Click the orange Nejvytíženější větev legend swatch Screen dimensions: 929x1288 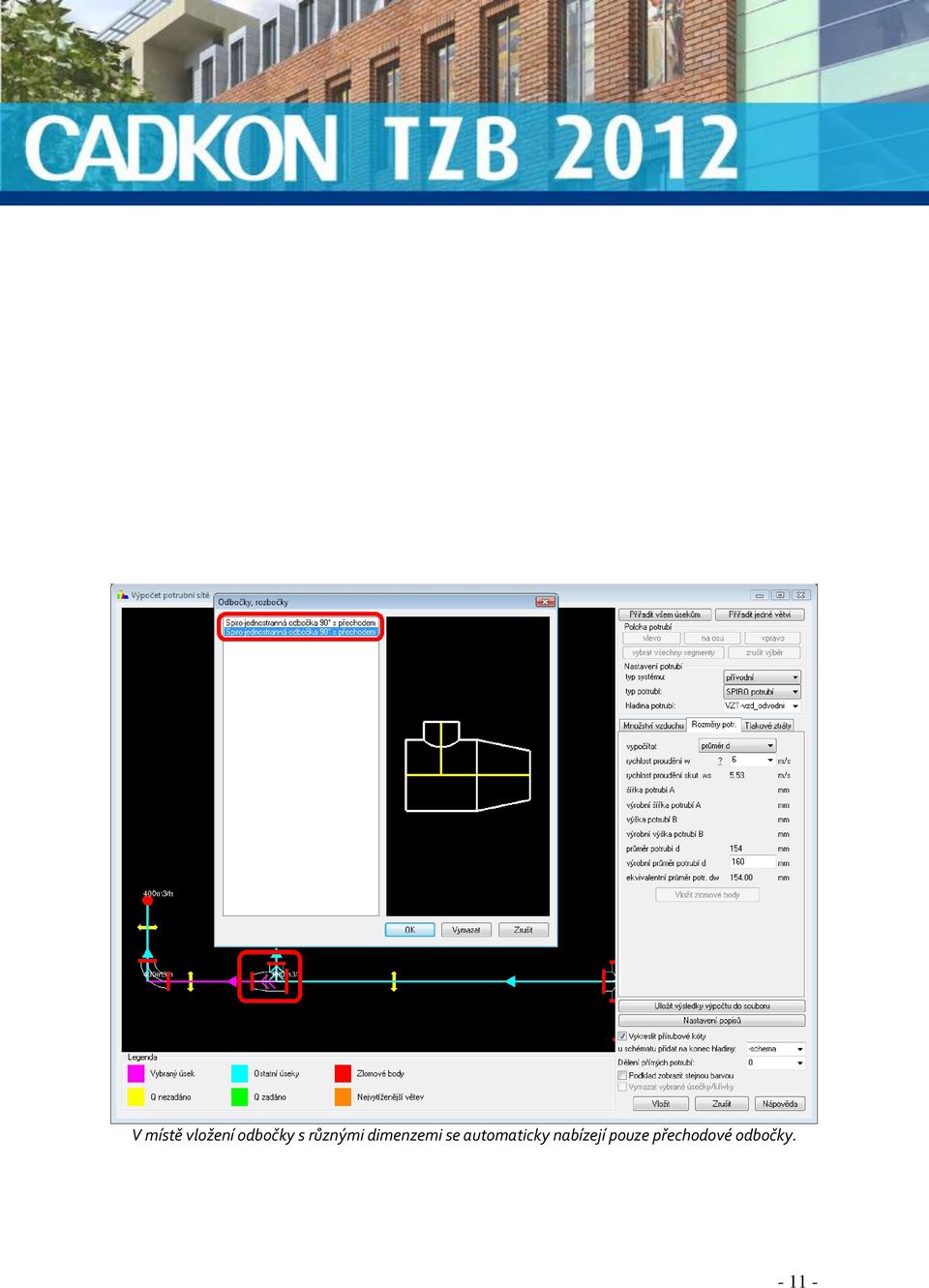click(x=343, y=1097)
